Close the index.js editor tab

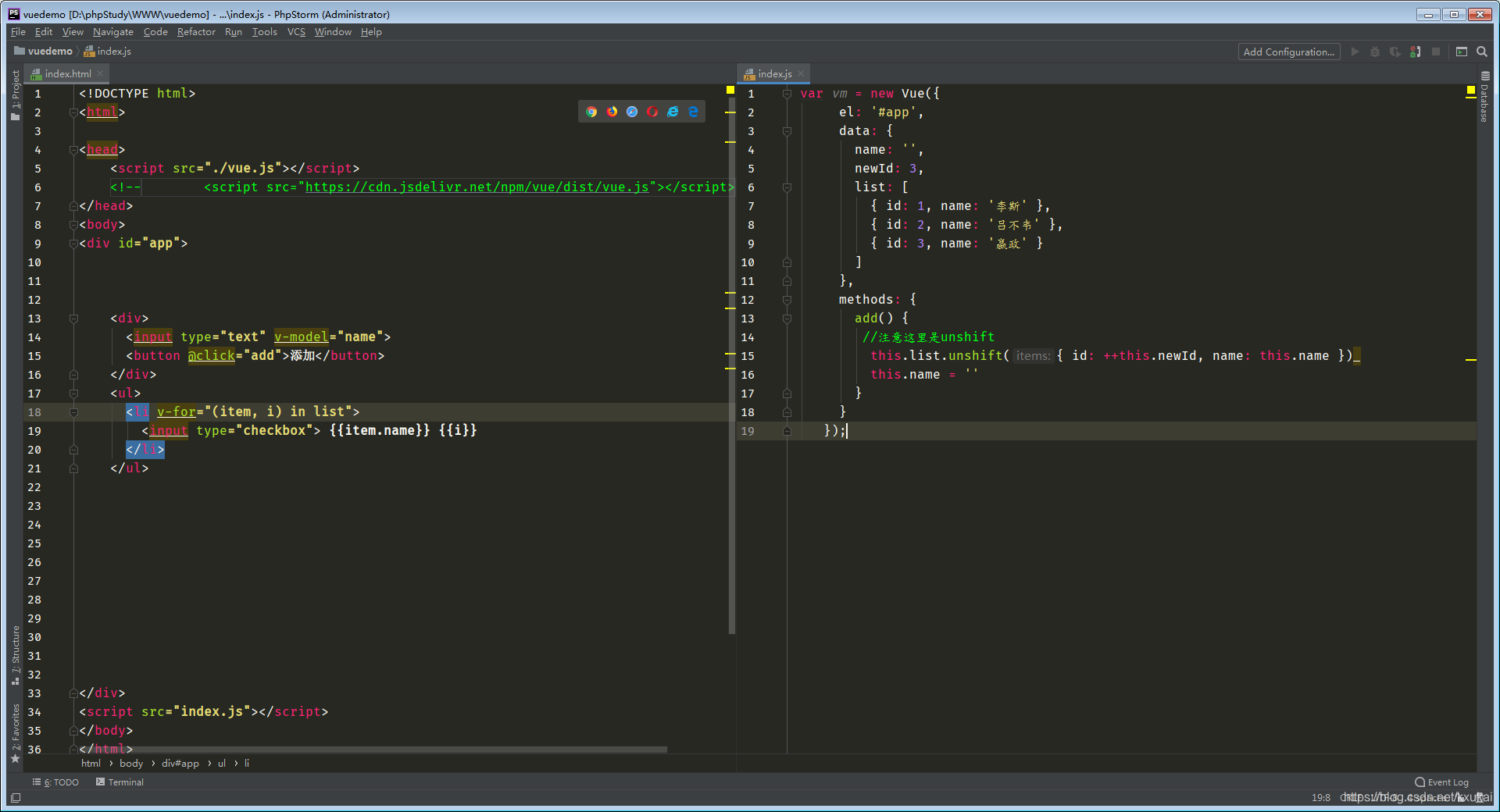tap(801, 73)
